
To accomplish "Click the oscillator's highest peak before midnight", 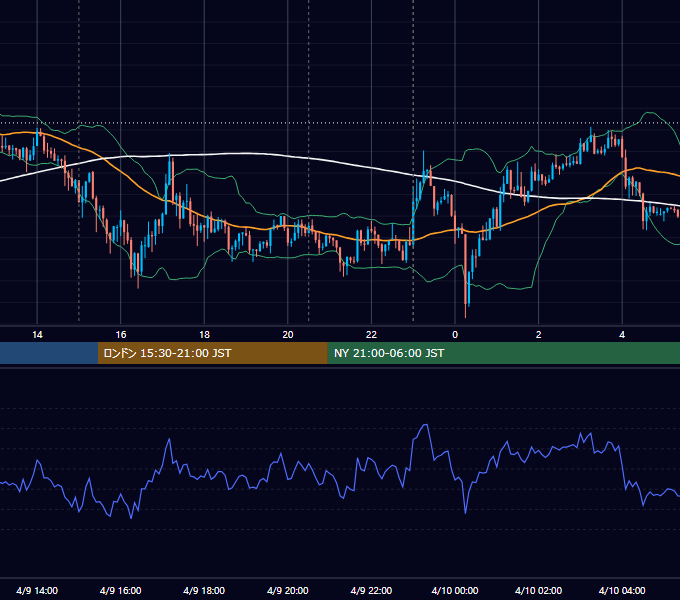I will coord(426,425).
